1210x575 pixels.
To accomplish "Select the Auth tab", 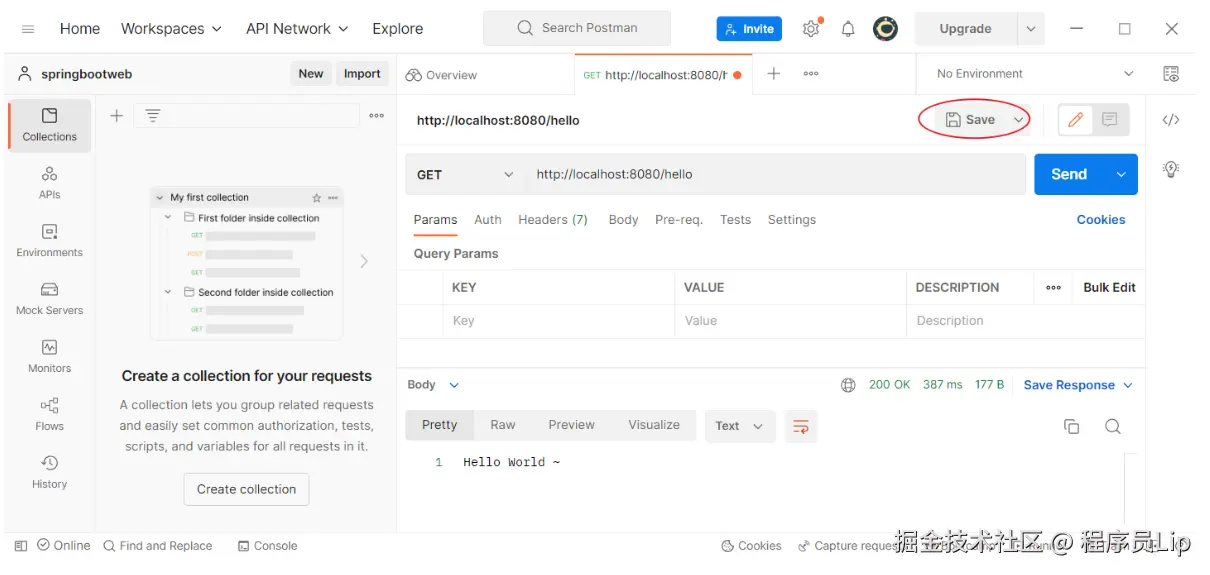I will 488,220.
